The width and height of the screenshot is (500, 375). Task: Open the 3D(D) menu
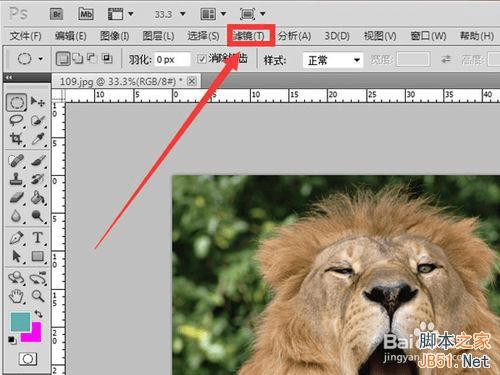(x=337, y=36)
